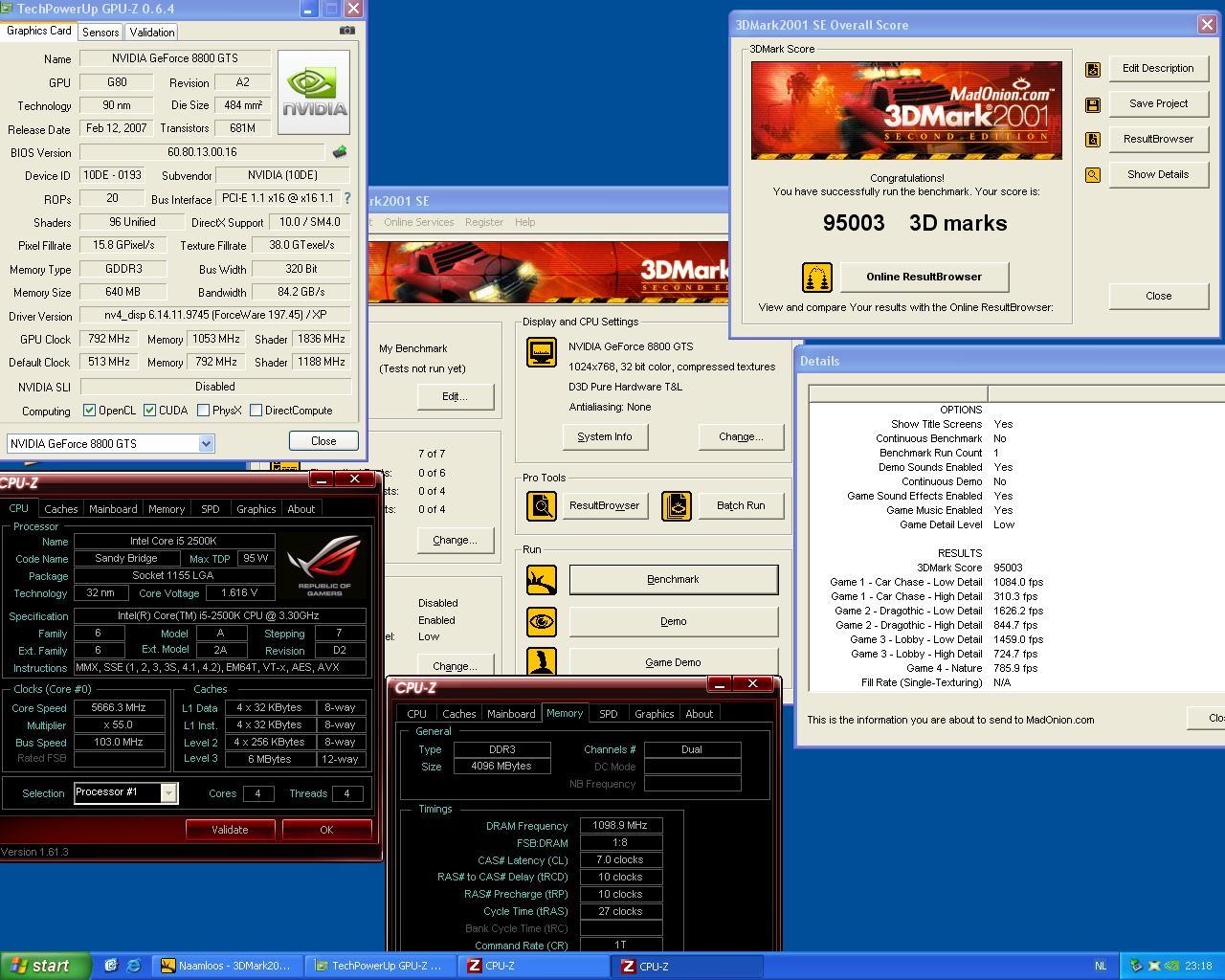
Task: Click the first system tray icon
Action: 1136,966
